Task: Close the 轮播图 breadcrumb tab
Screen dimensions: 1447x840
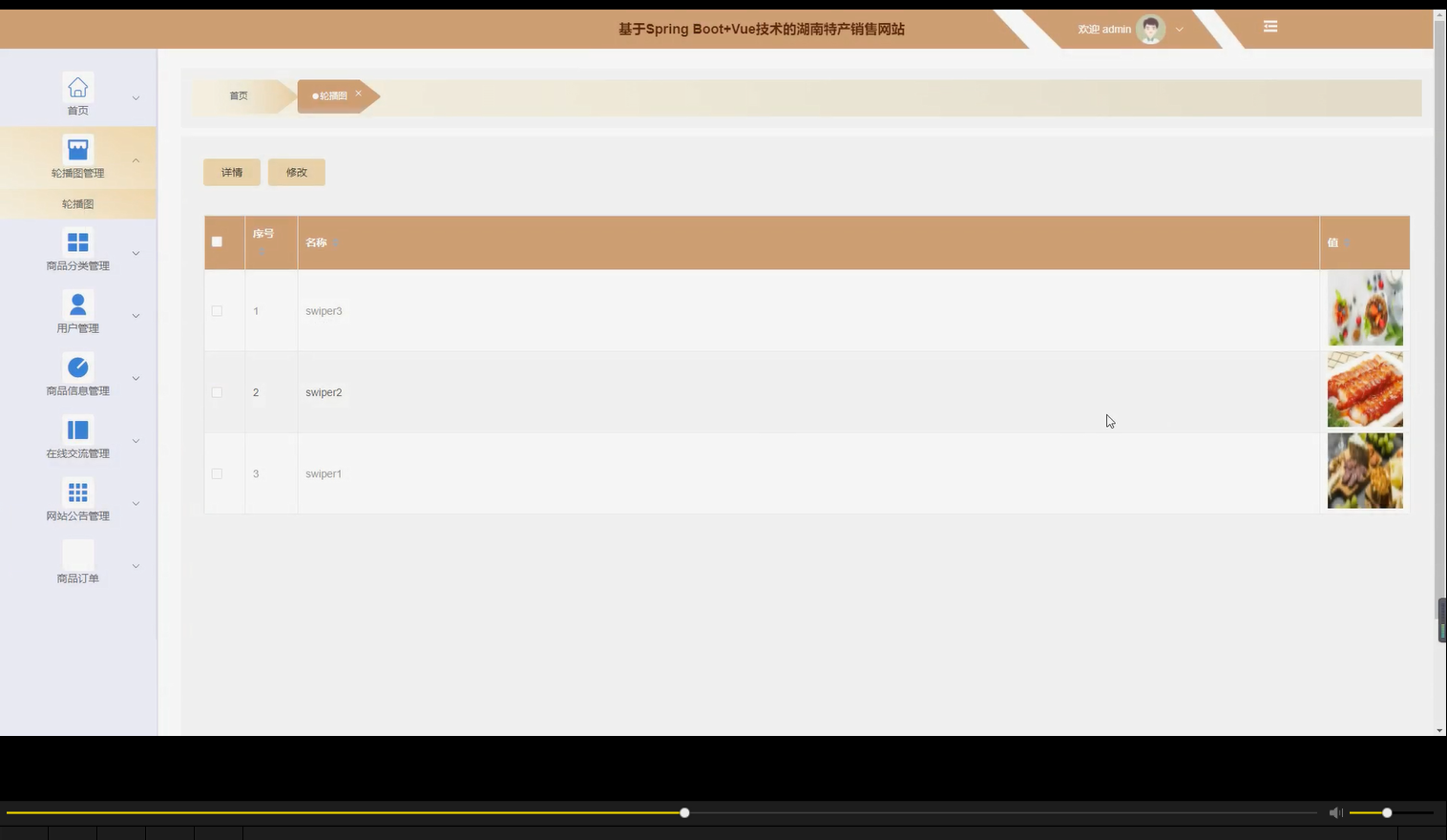Action: (x=358, y=94)
